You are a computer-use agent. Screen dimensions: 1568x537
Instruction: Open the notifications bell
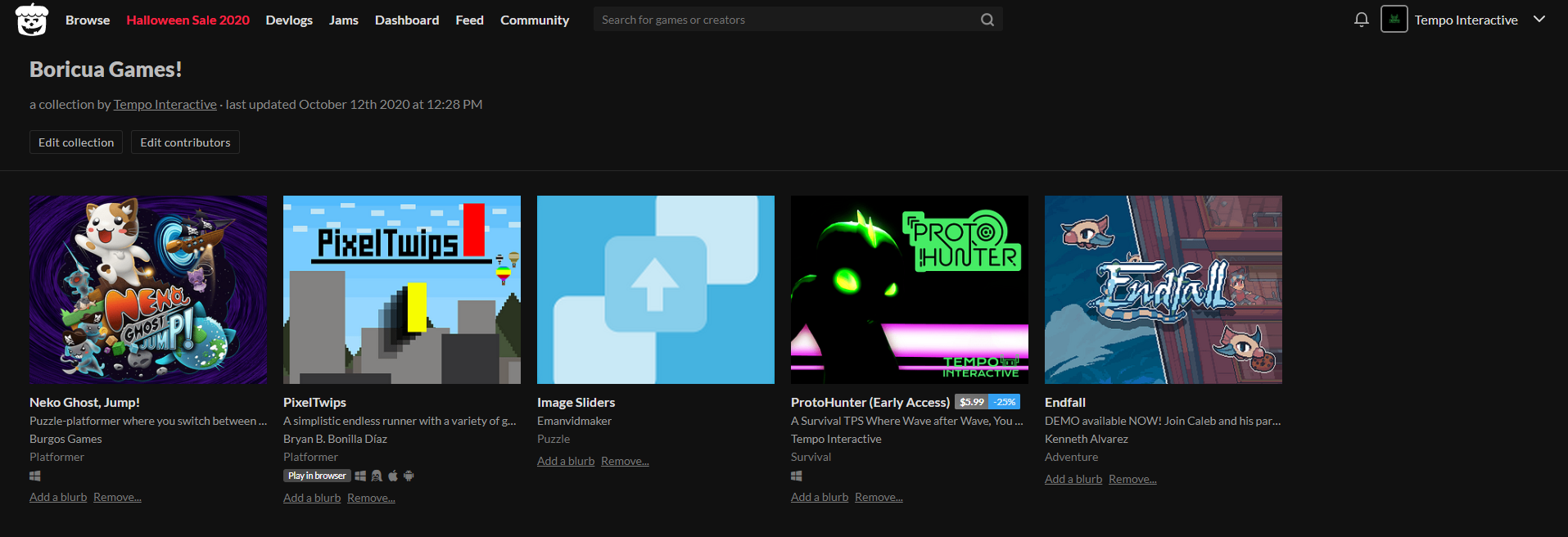(x=1361, y=20)
